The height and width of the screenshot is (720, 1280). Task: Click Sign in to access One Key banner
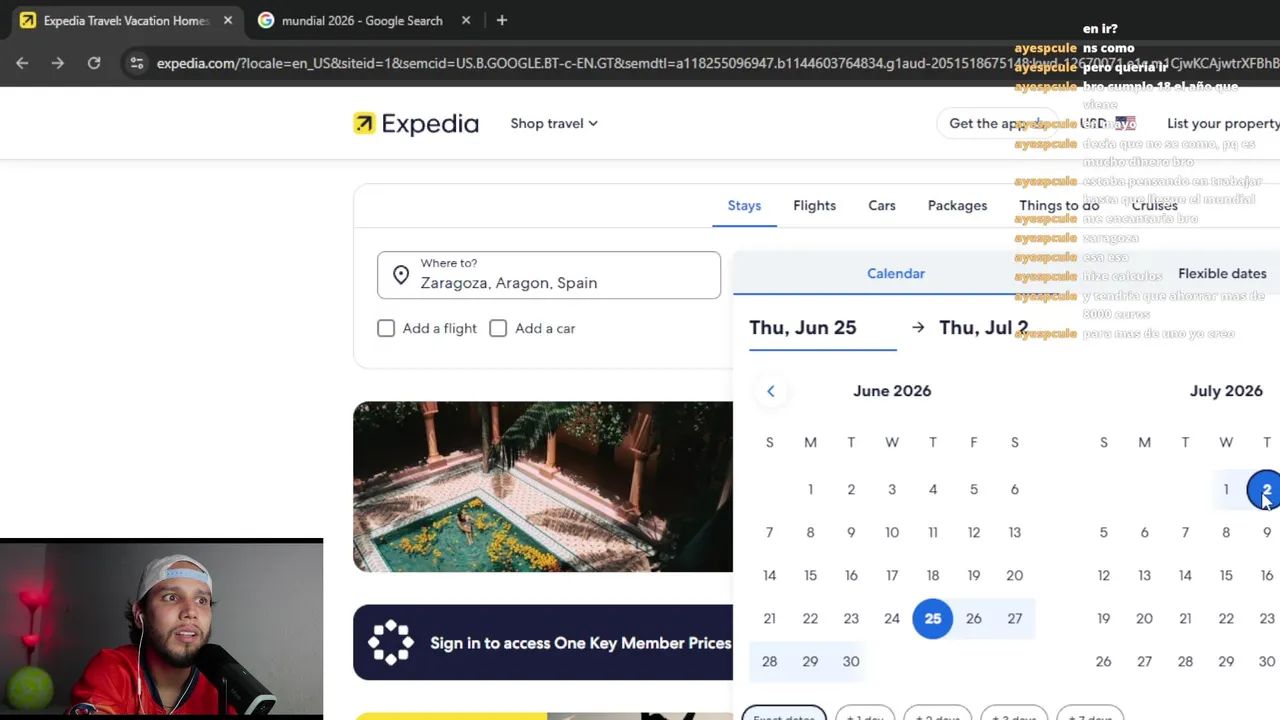tap(543, 642)
